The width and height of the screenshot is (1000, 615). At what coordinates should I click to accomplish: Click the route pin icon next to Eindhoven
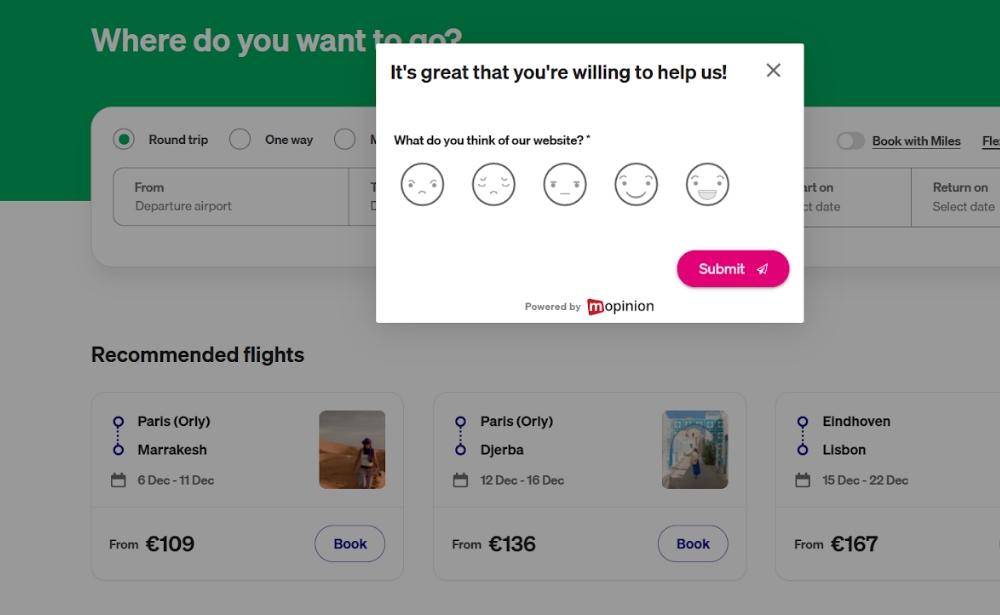(x=803, y=421)
